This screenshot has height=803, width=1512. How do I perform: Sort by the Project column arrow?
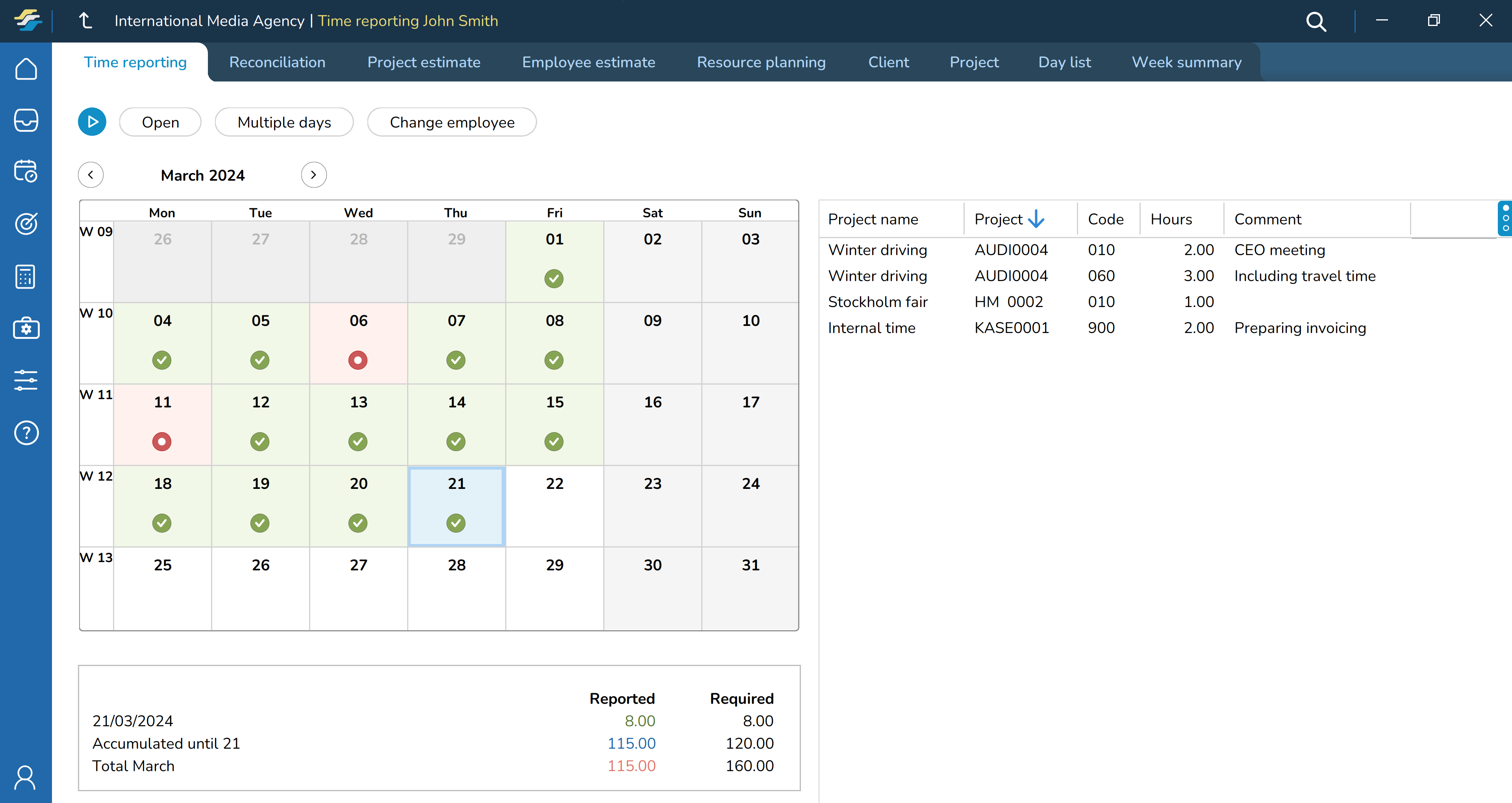tap(1036, 219)
